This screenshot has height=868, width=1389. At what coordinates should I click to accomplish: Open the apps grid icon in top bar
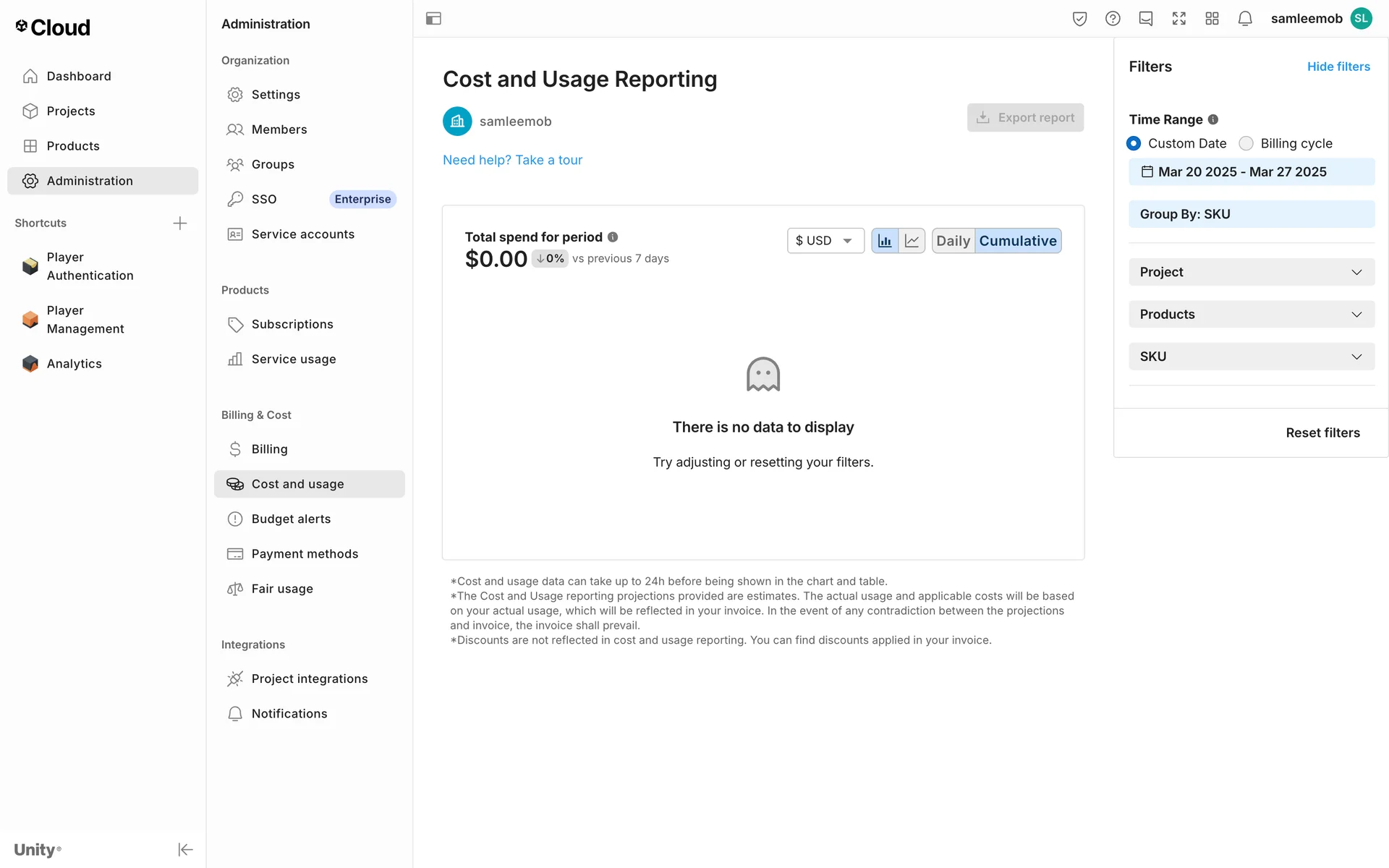click(x=1212, y=19)
